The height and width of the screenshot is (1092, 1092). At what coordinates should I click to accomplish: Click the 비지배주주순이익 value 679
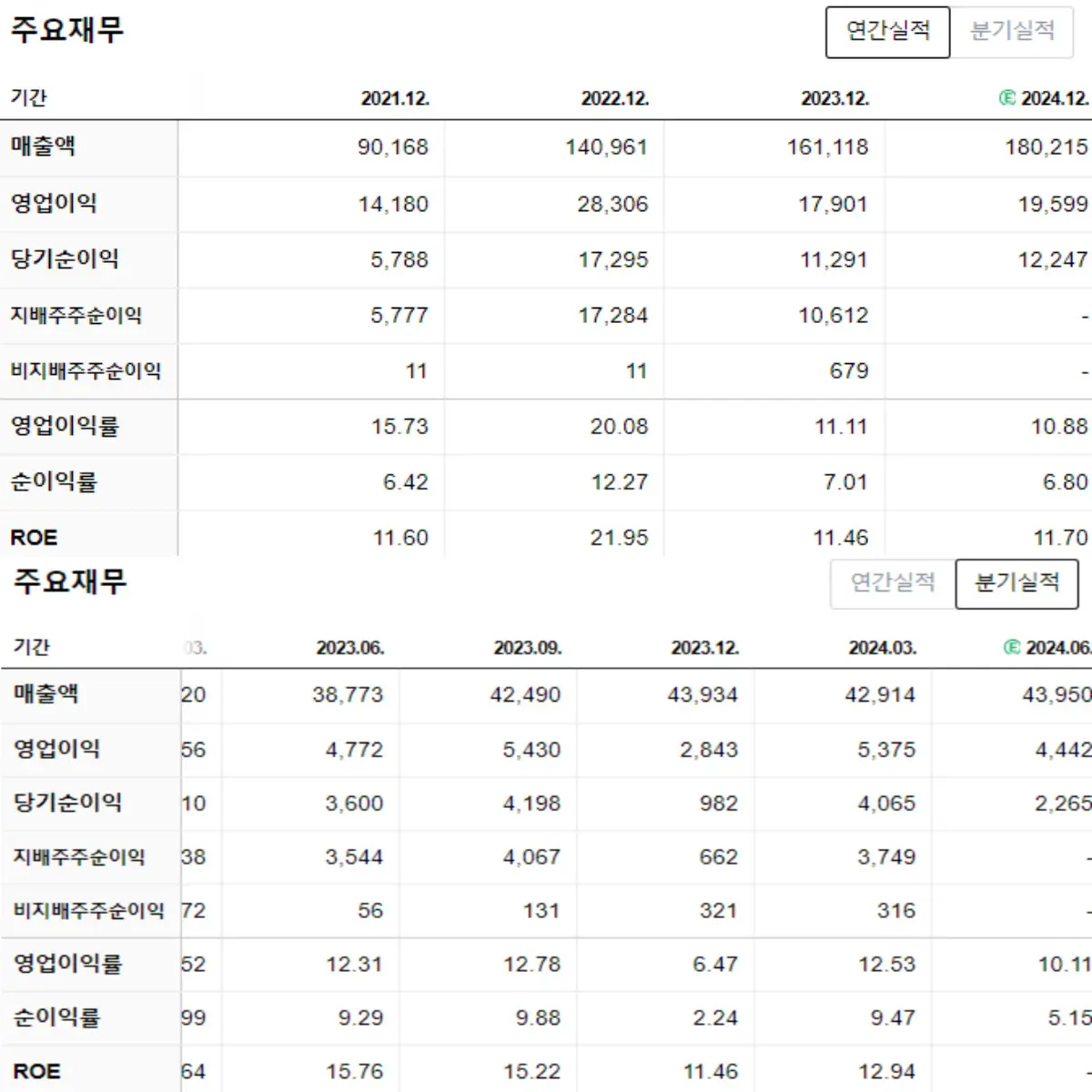849,371
